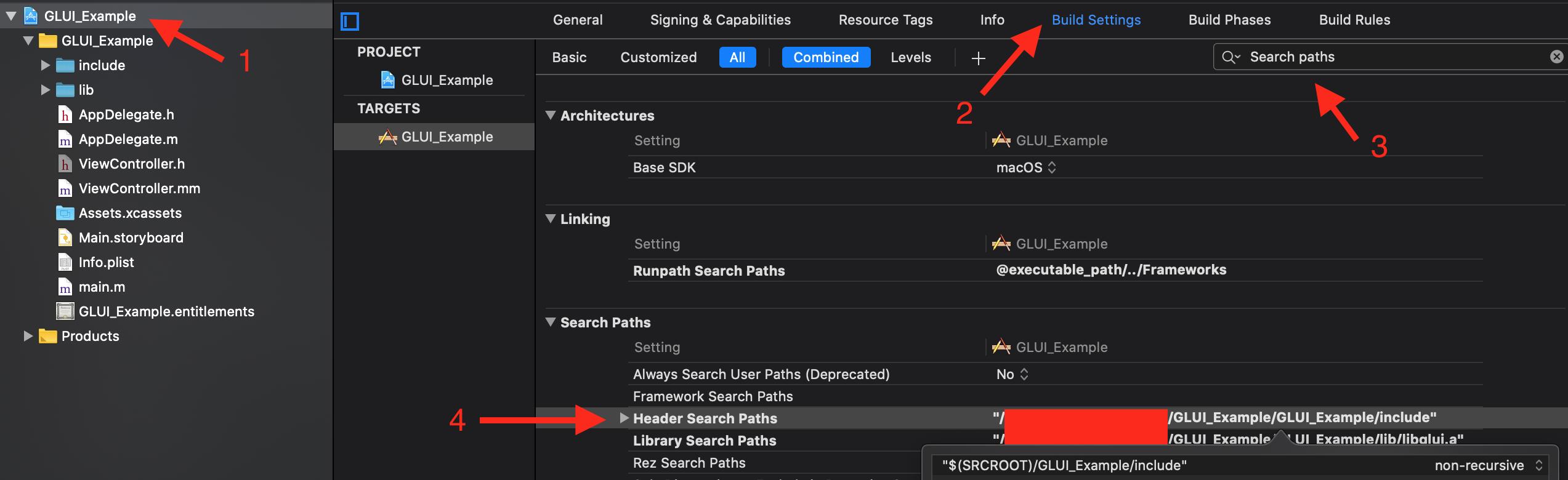Open the search magnifier options dropdown
Image resolution: width=1568 pixels, height=480 pixels.
coord(1231,57)
